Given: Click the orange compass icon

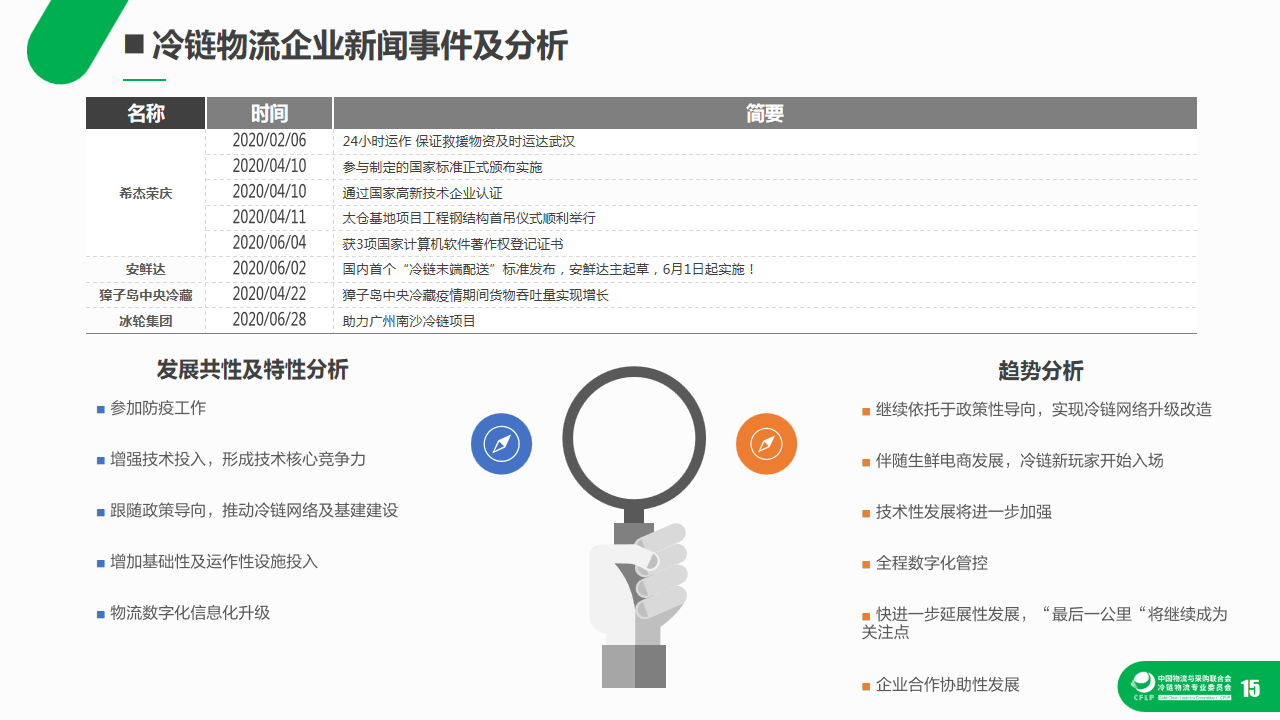Looking at the screenshot, I should click(766, 443).
